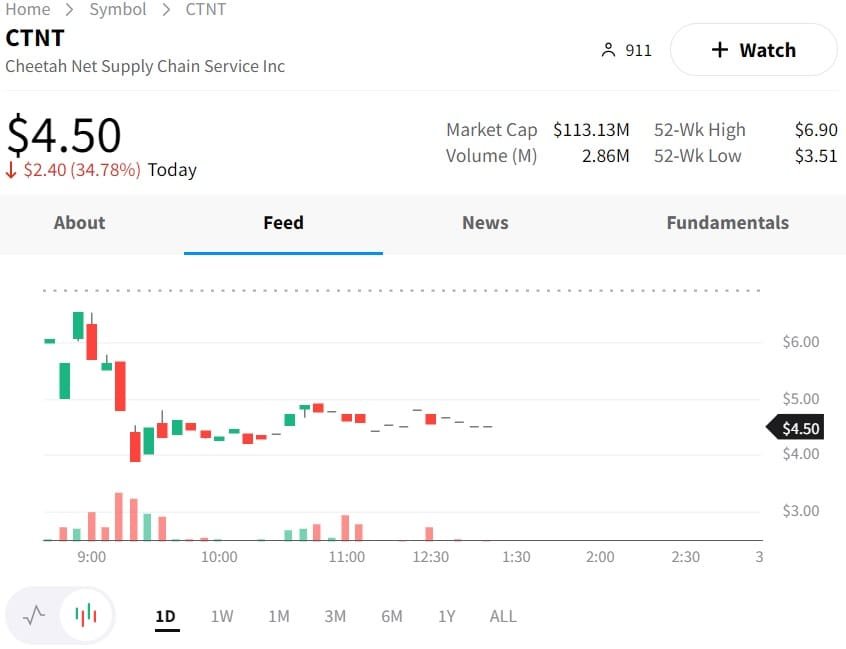Screen dimensions: 846x649
Task: Open the About tab
Action: 79,223
